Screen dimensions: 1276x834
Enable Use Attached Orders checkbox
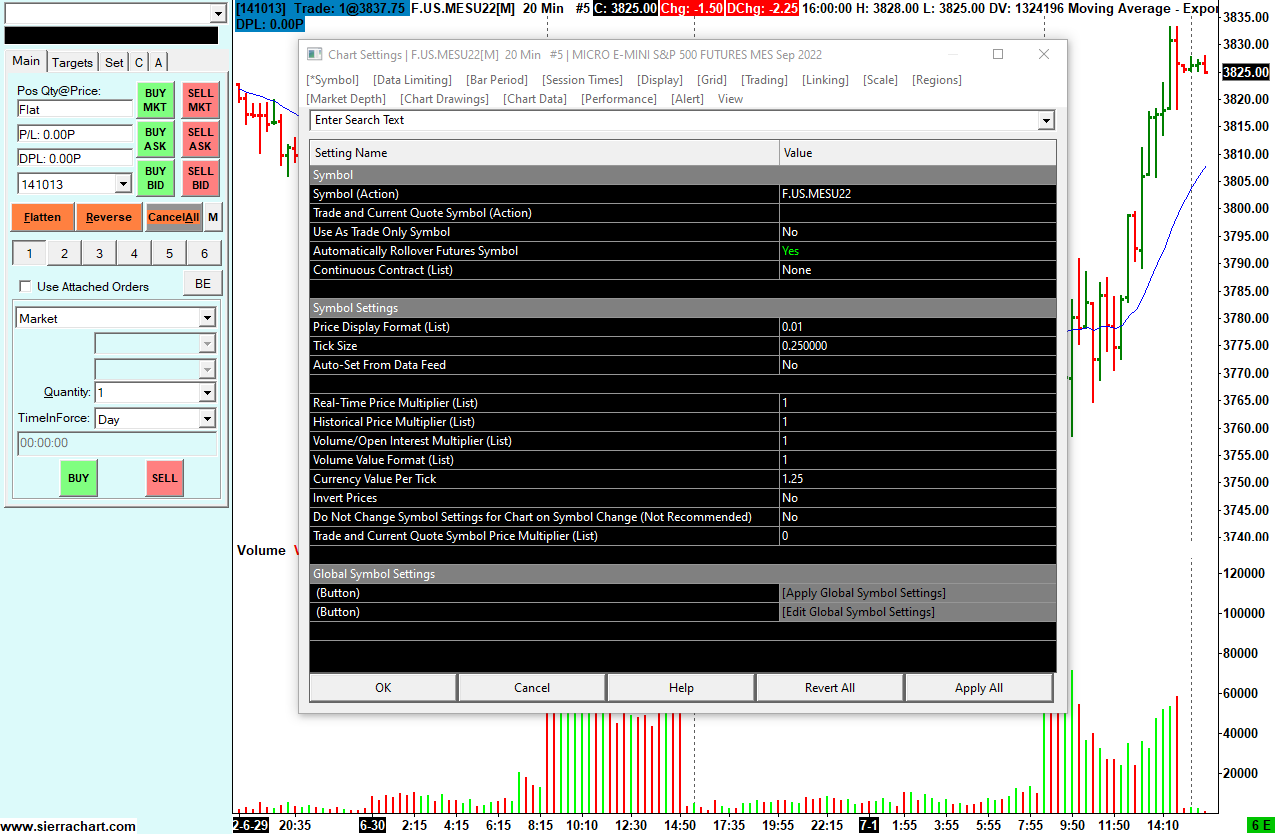coord(26,286)
